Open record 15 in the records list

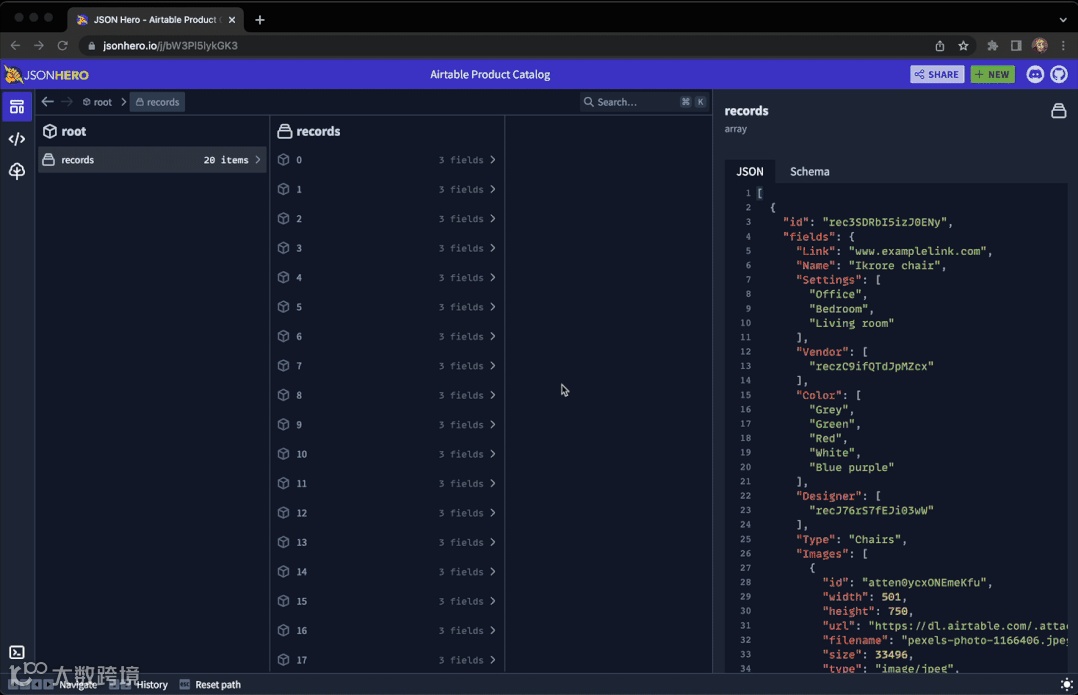point(386,601)
